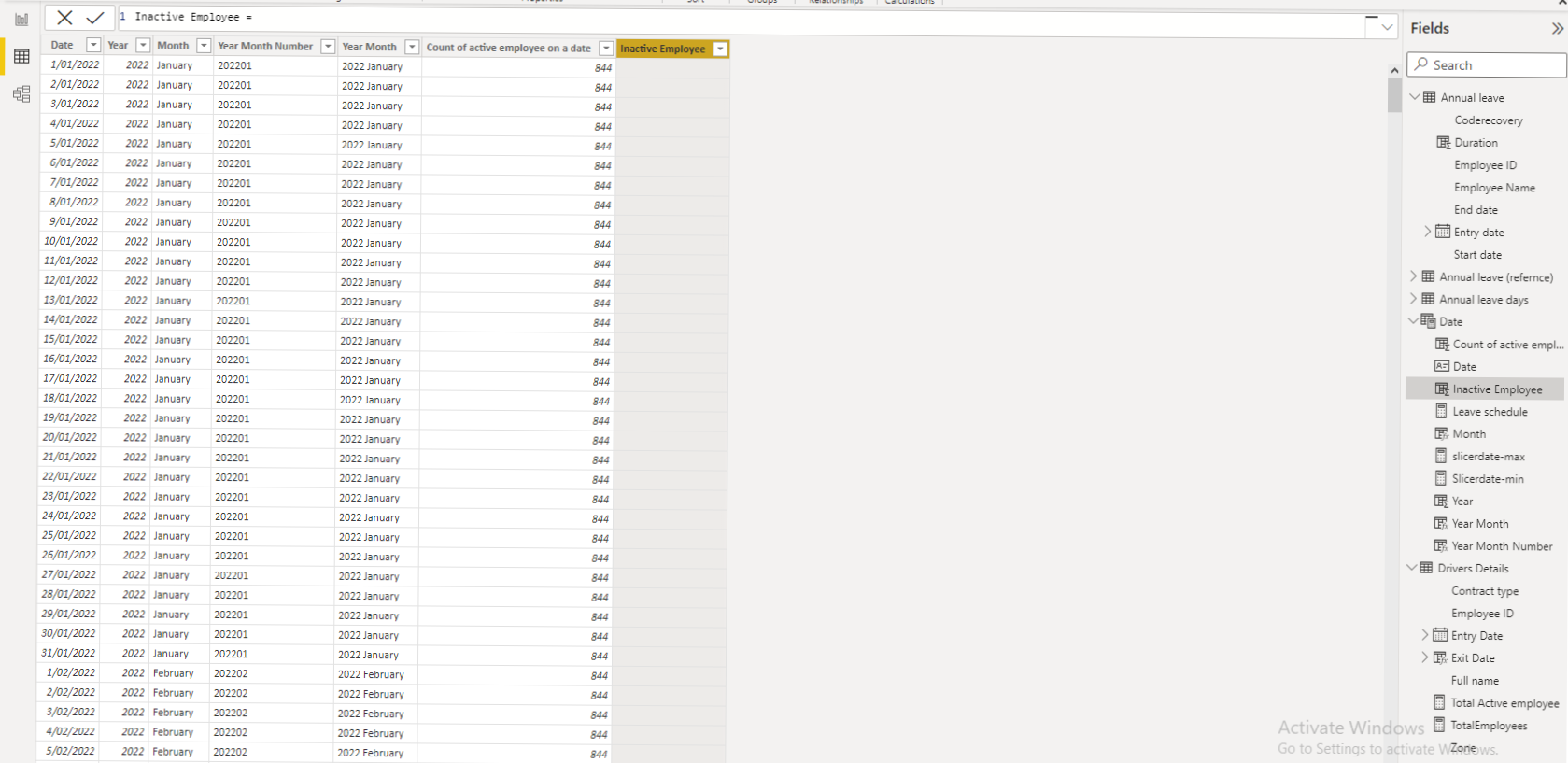Collapse the Fields pane with double chevron
Image resolution: width=1568 pixels, height=763 pixels.
coord(1557,29)
